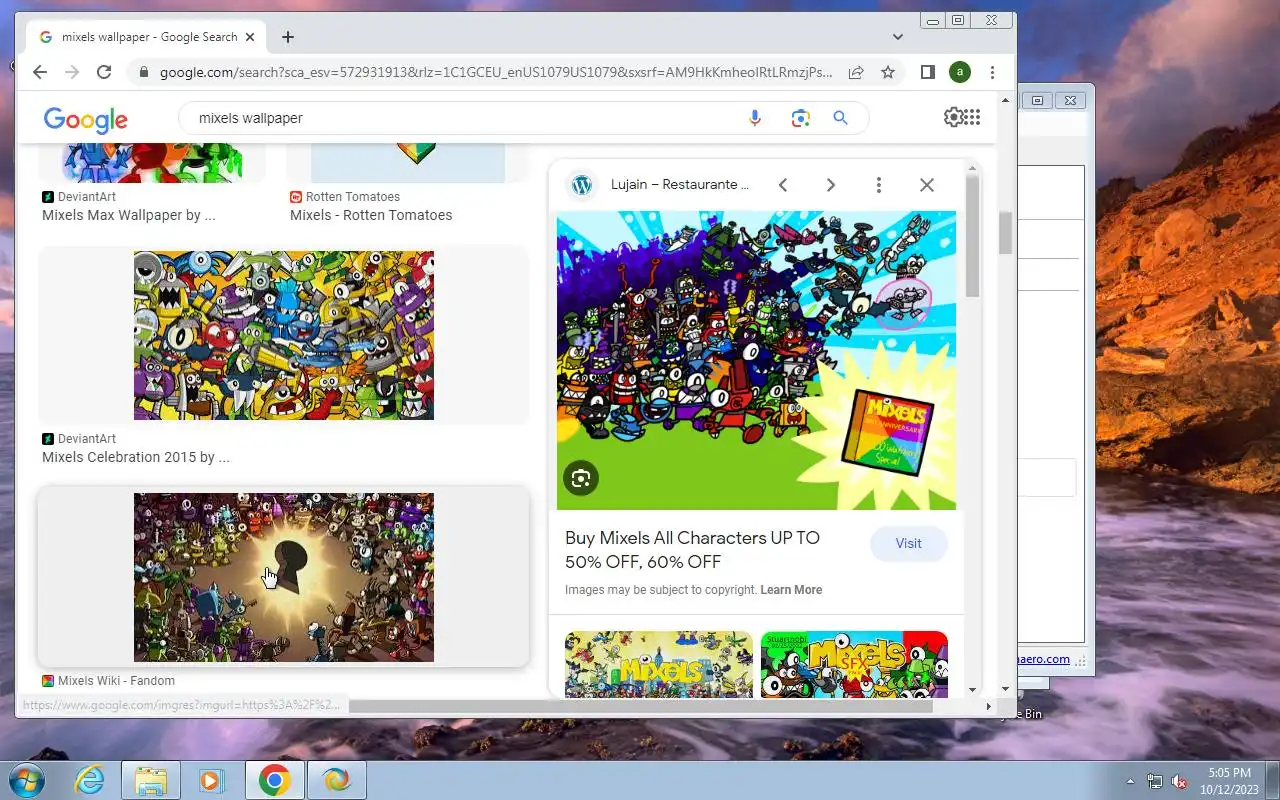Reload the Google search page
This screenshot has height=800, width=1280.
pyautogui.click(x=103, y=72)
